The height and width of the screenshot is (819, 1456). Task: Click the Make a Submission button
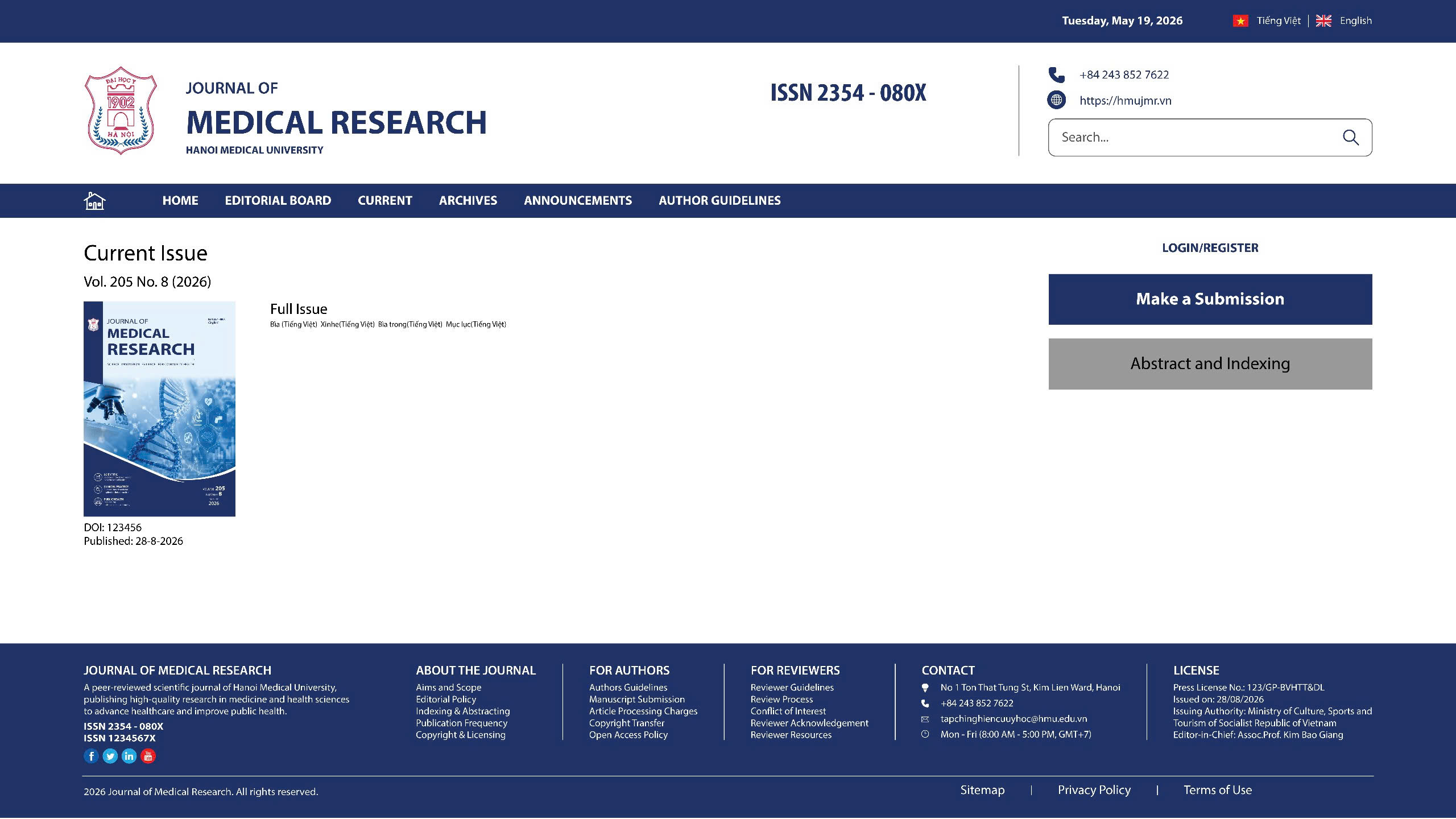[1210, 299]
